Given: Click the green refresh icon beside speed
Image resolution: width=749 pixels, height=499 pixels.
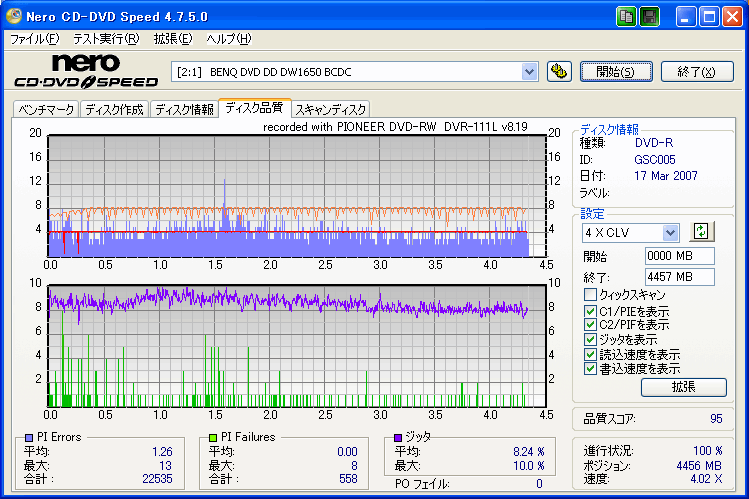Looking at the screenshot, I should click(701, 232).
